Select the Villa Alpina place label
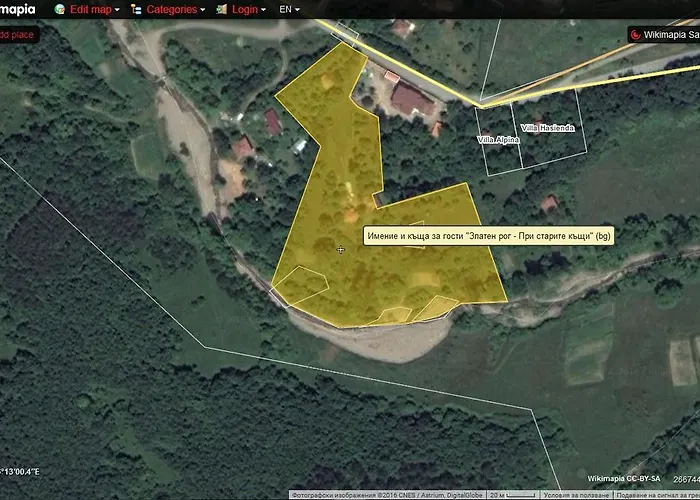Image resolution: width=700 pixels, height=500 pixels. pos(499,140)
